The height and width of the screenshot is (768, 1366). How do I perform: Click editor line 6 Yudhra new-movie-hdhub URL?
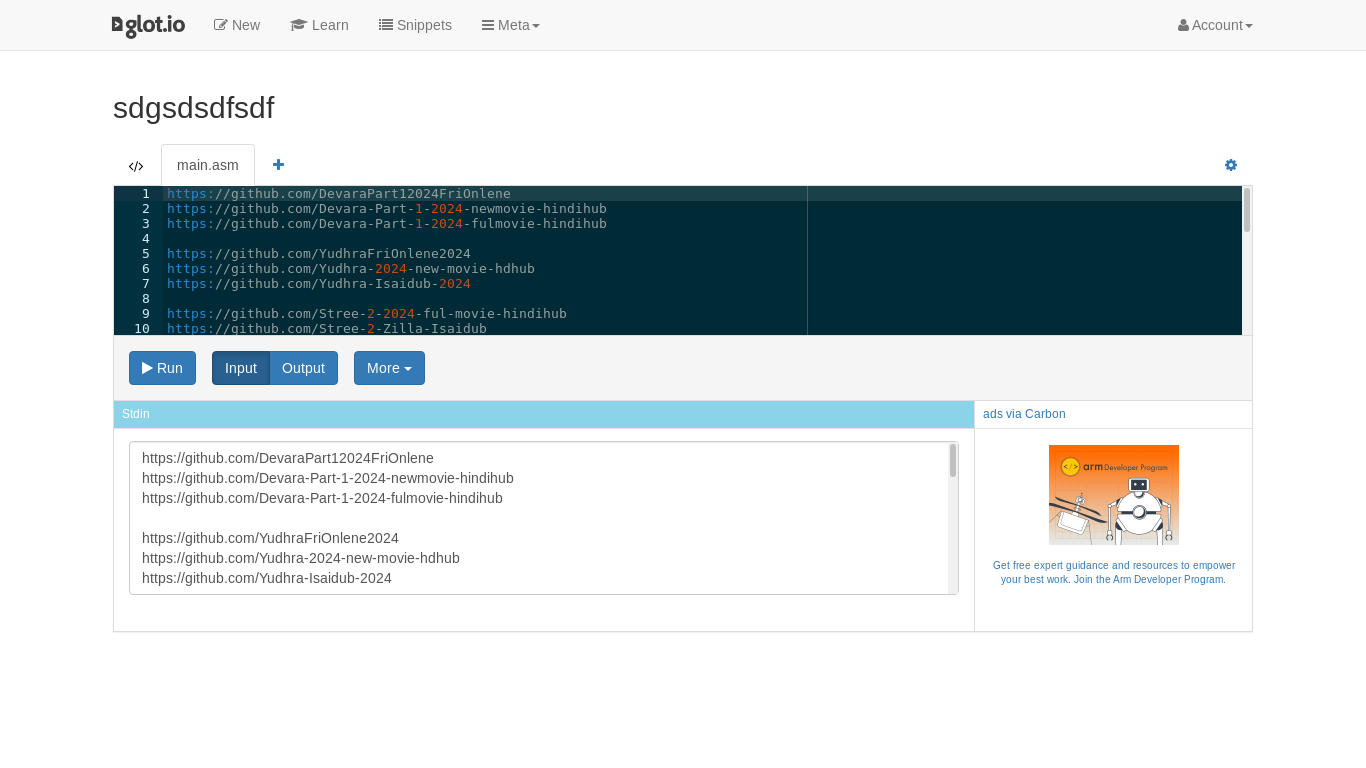[351, 269]
